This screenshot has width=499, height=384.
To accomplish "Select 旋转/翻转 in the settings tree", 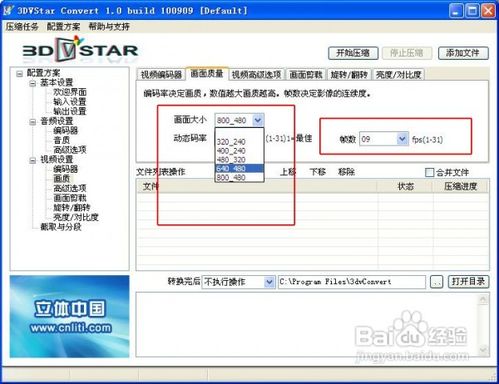I will (x=72, y=208).
